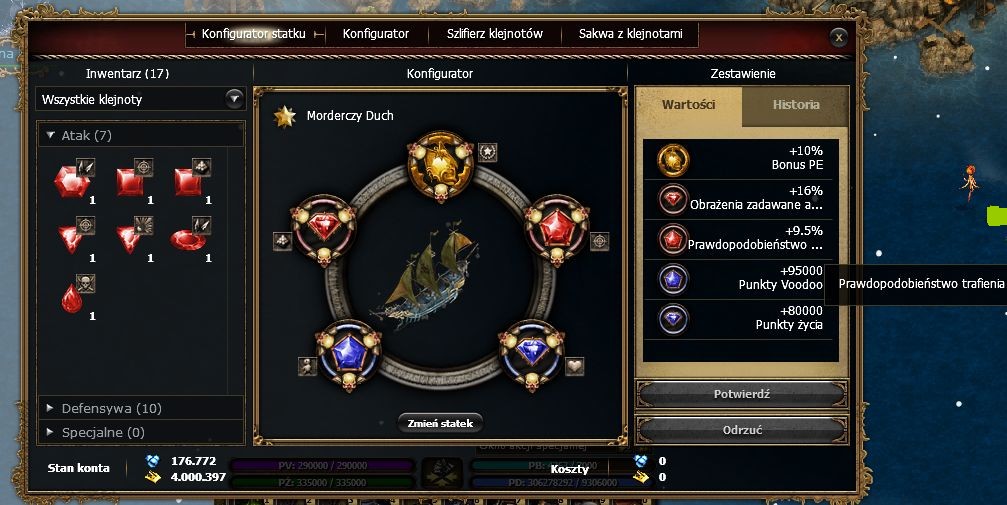Click the Potwierdź button
The image size is (1007, 505).
742,394
